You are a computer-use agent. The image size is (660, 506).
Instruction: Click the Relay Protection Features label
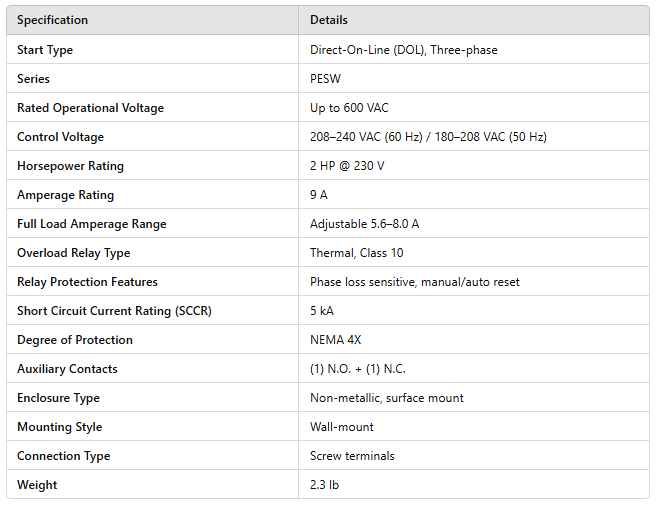click(87, 282)
